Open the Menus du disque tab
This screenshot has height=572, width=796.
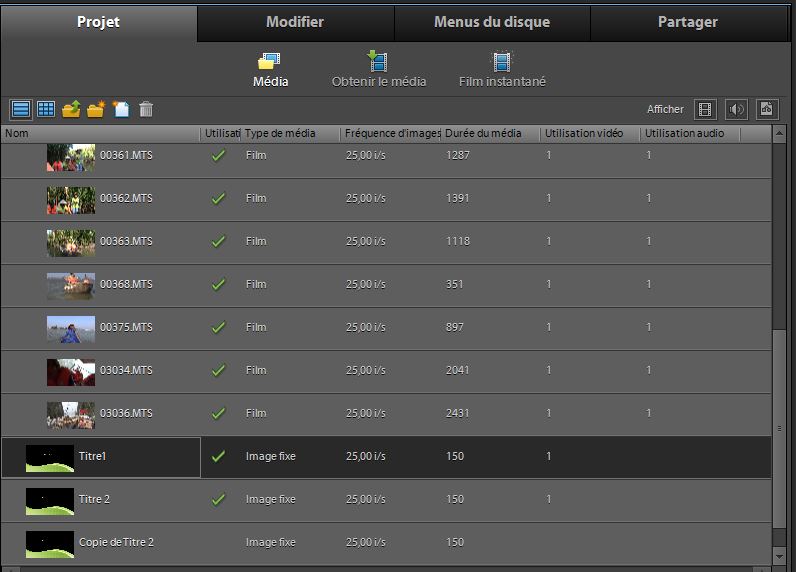coord(492,22)
